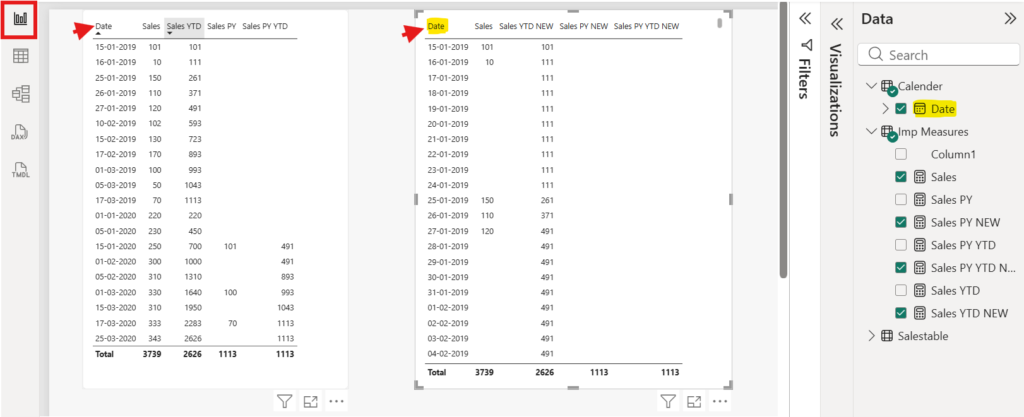Expand the Salestable table node
The width and height of the screenshot is (1024, 417).
[x=871, y=336]
